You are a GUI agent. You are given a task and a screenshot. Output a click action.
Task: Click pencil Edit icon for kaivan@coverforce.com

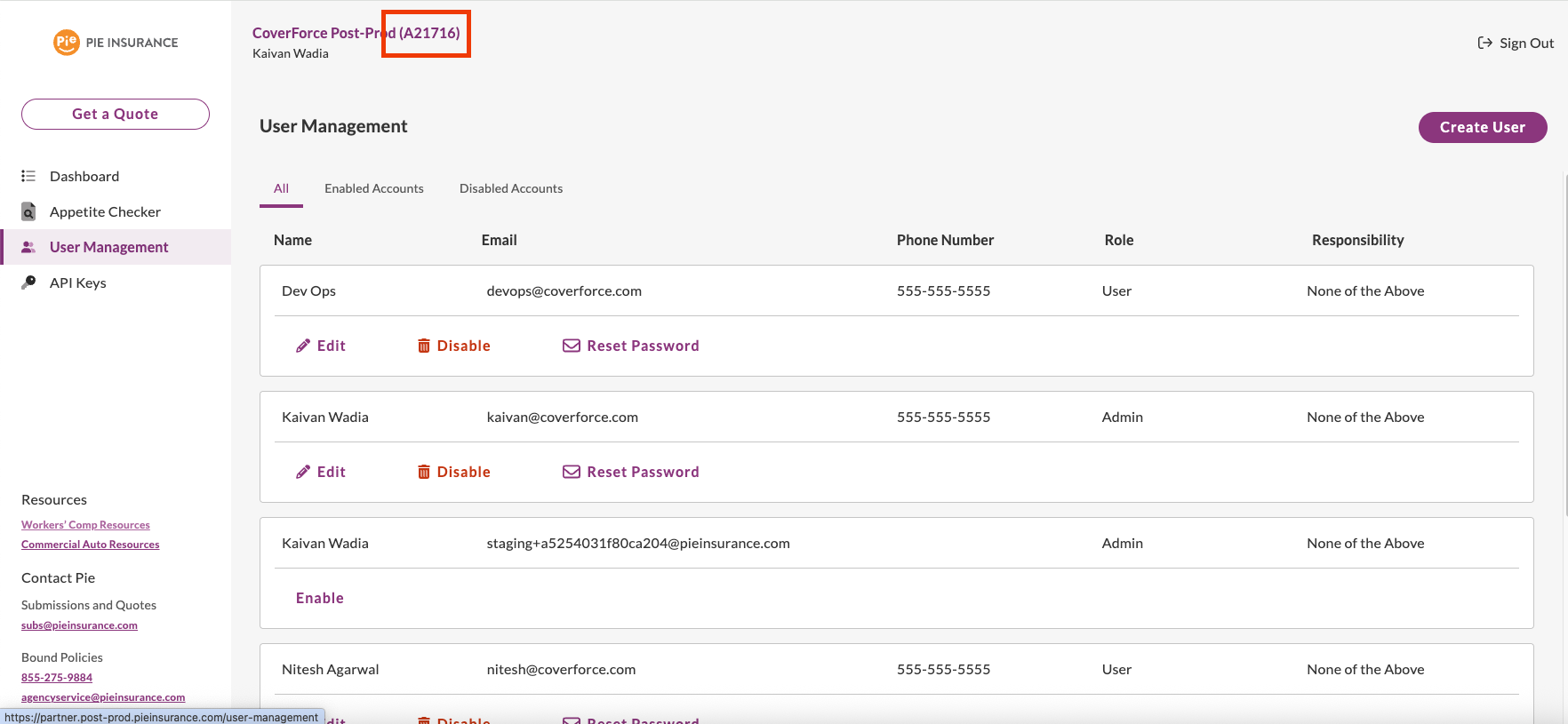coord(303,472)
